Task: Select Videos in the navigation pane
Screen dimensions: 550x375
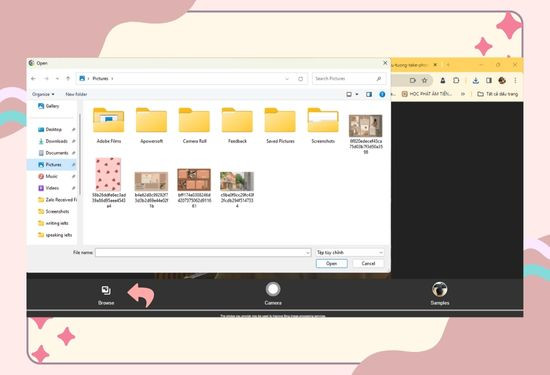Action: [x=53, y=188]
